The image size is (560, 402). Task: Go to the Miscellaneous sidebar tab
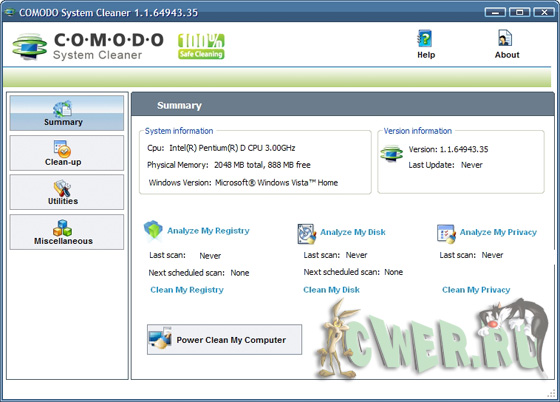pyautogui.click(x=67, y=232)
